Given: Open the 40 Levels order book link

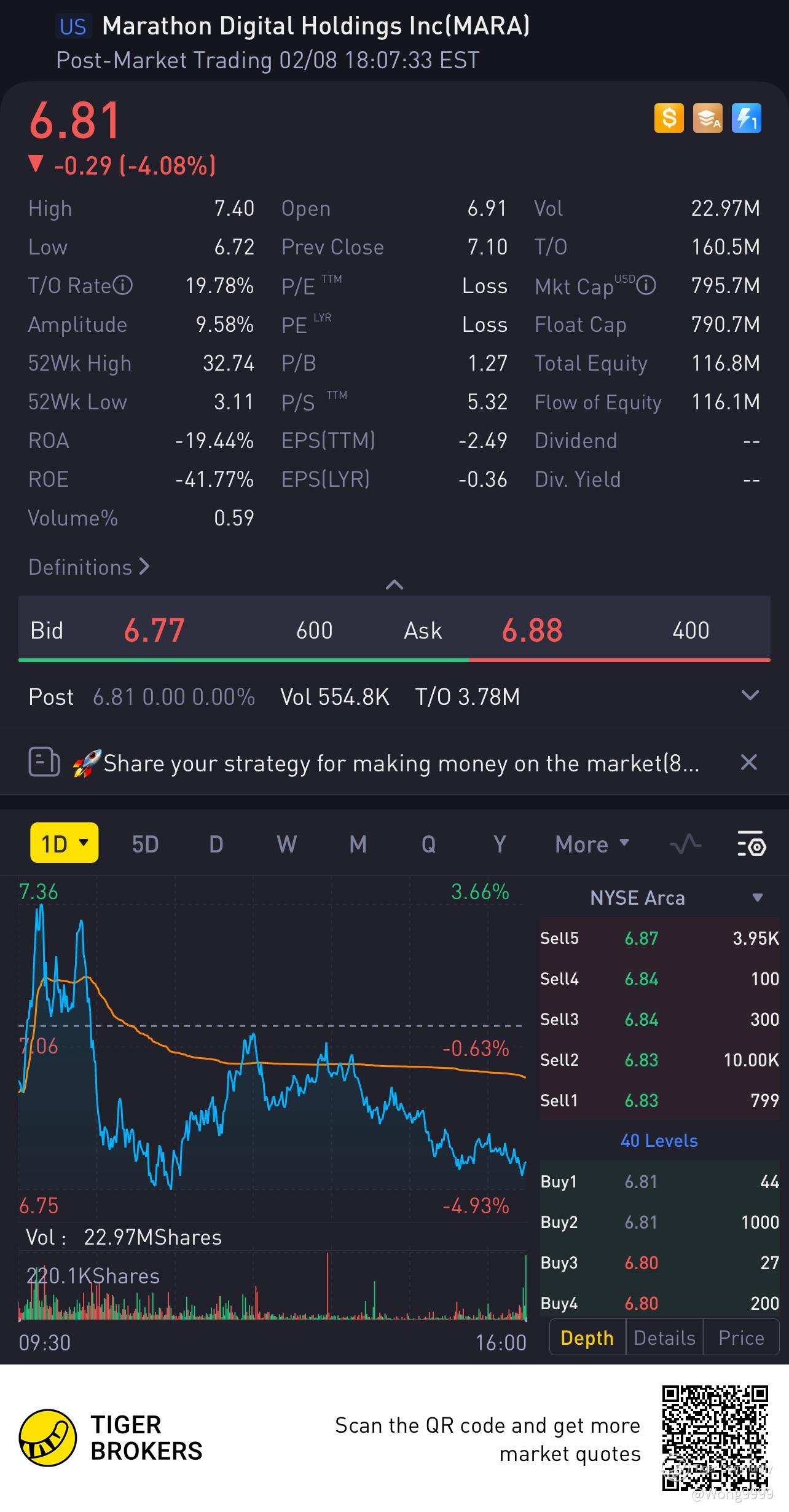Looking at the screenshot, I should click(x=659, y=1141).
